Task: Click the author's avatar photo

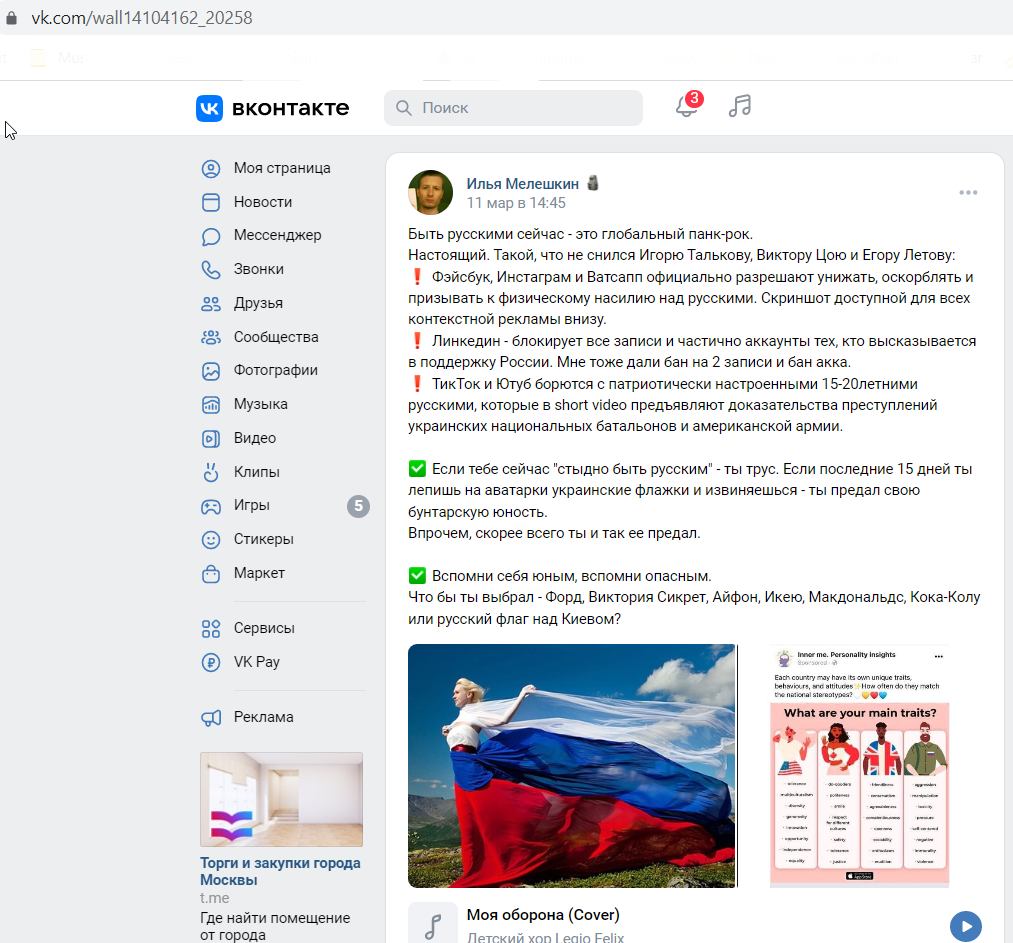Action: click(430, 192)
